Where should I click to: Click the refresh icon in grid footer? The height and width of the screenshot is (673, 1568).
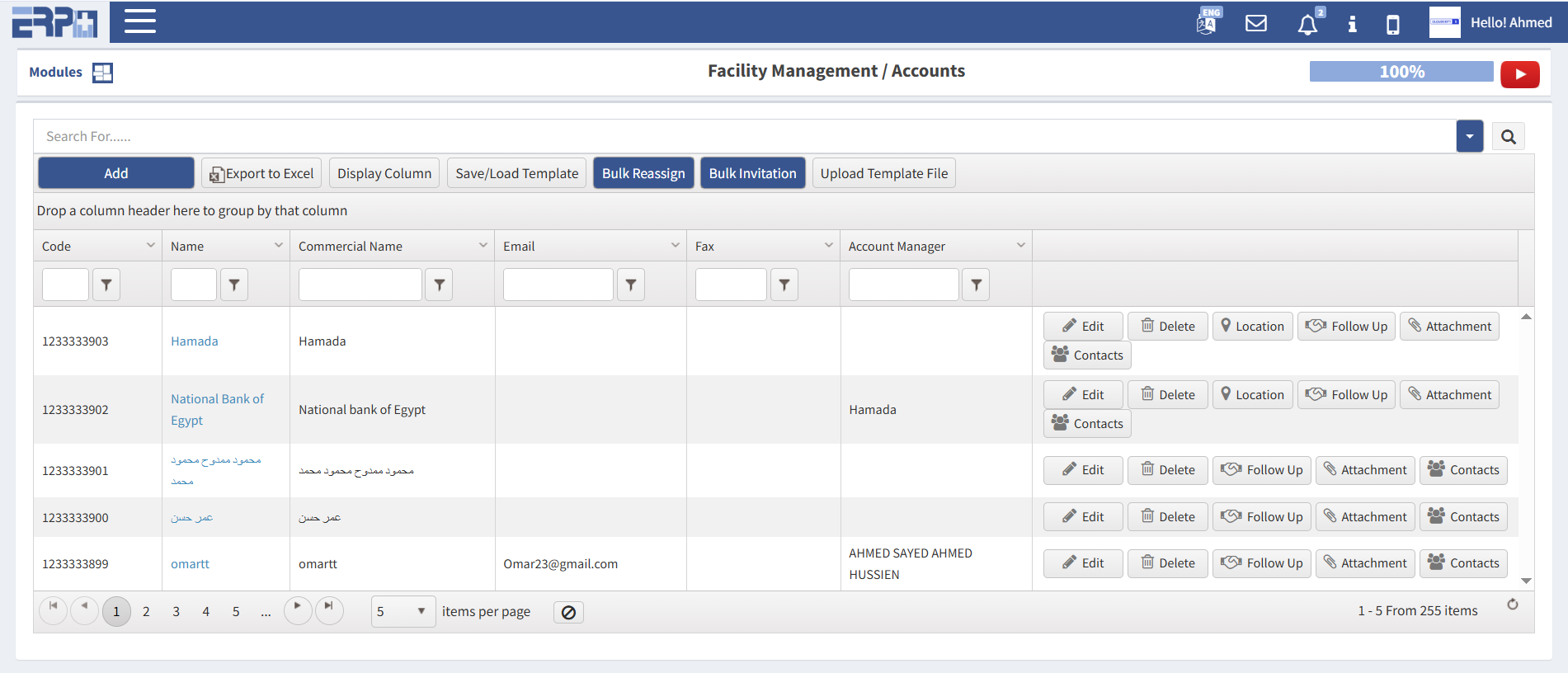(x=1512, y=605)
